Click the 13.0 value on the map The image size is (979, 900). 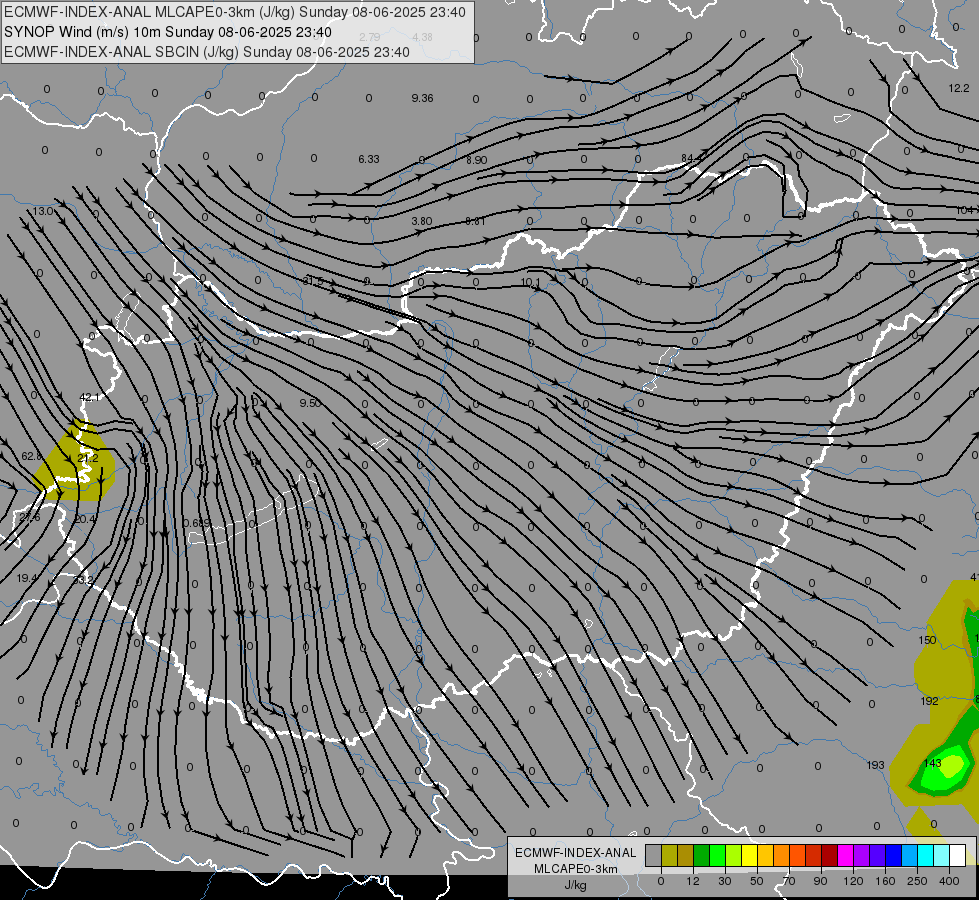pos(42,211)
